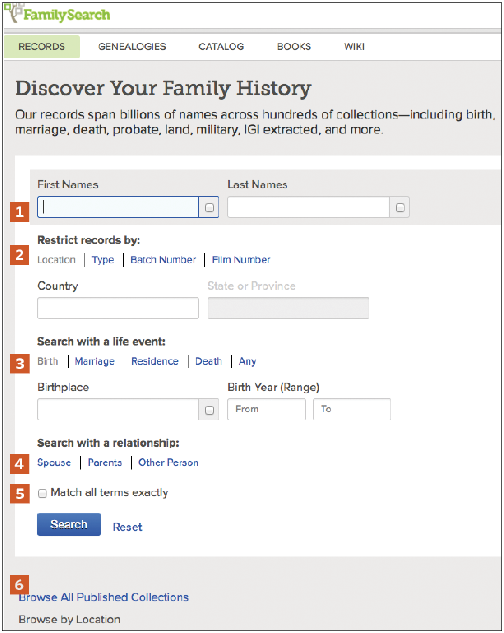This screenshot has width=504, height=633.
Task: Click the Reset link
Action: [127, 527]
